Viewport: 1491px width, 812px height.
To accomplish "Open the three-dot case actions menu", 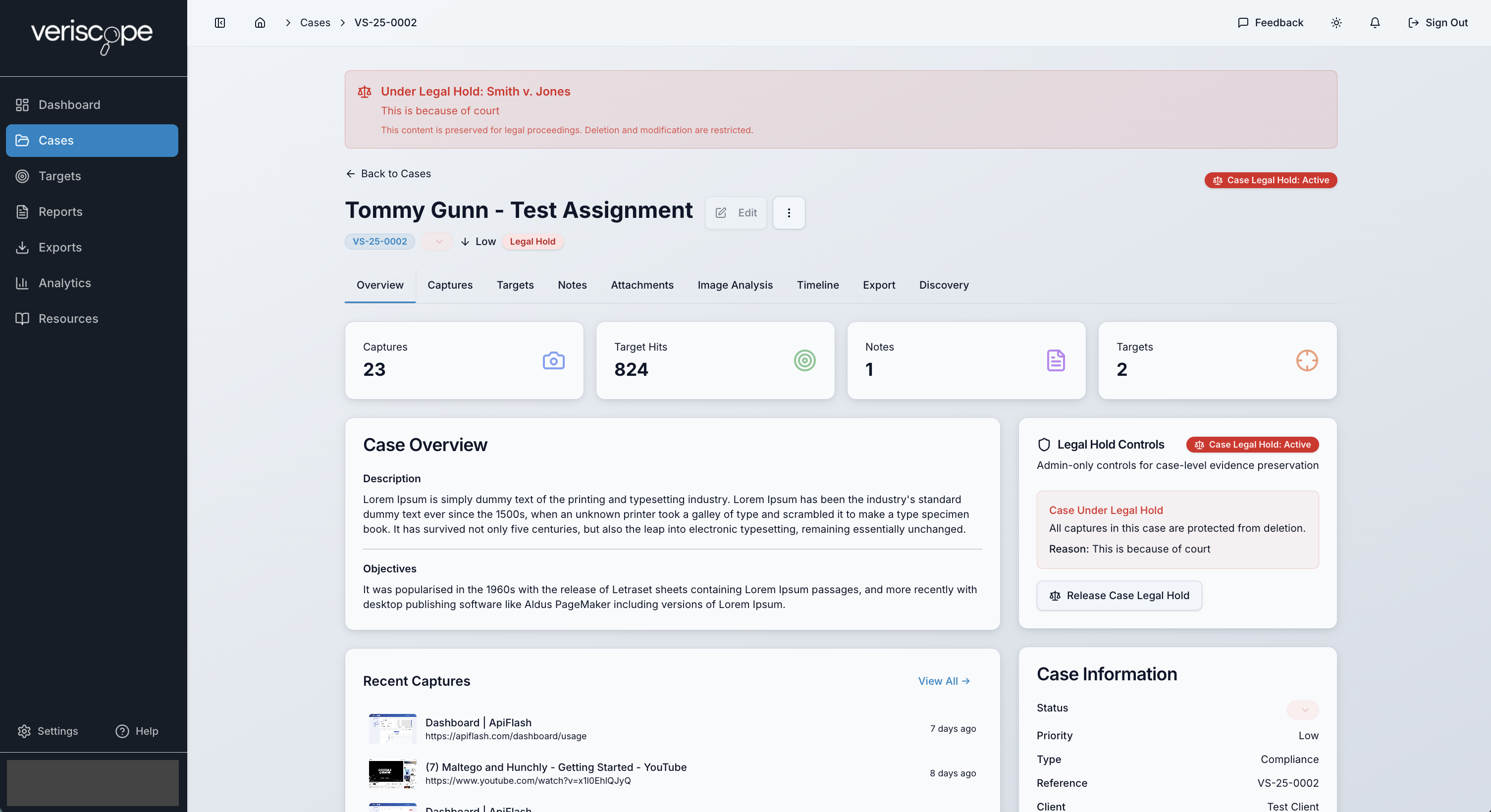I will [x=788, y=213].
